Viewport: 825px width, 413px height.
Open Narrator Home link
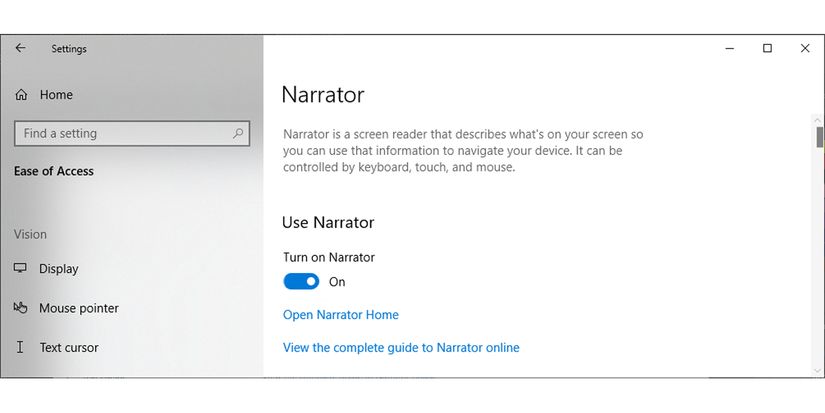[x=341, y=315]
